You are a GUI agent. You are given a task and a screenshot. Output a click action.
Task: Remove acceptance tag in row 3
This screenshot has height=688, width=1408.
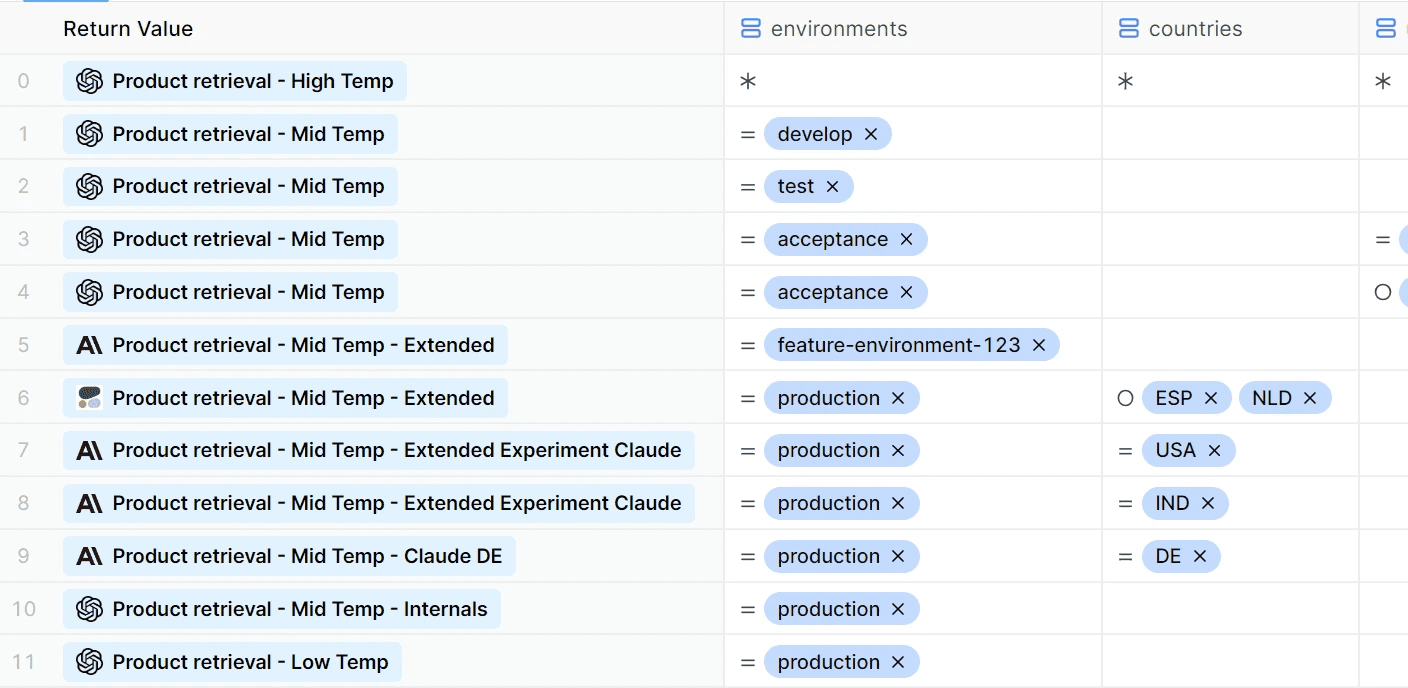[907, 240]
